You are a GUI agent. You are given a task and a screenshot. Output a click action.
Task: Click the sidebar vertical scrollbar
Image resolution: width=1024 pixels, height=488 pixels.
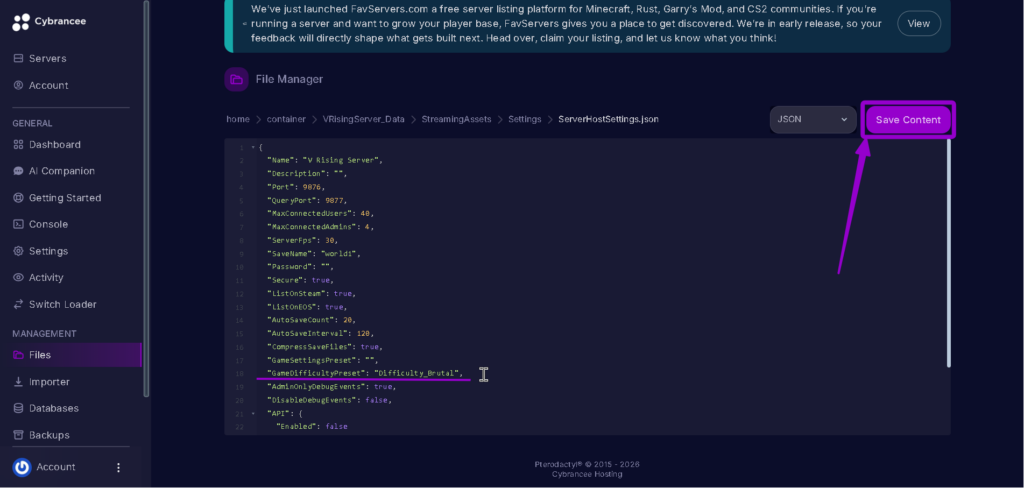146,198
